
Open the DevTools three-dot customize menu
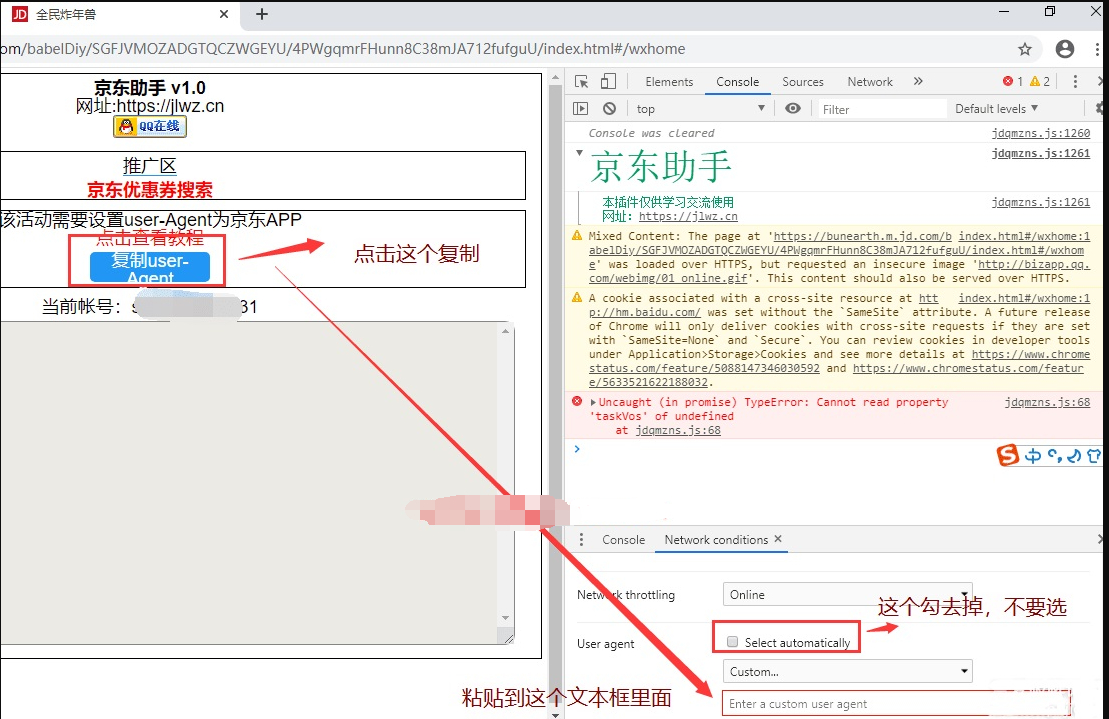pos(1075,81)
